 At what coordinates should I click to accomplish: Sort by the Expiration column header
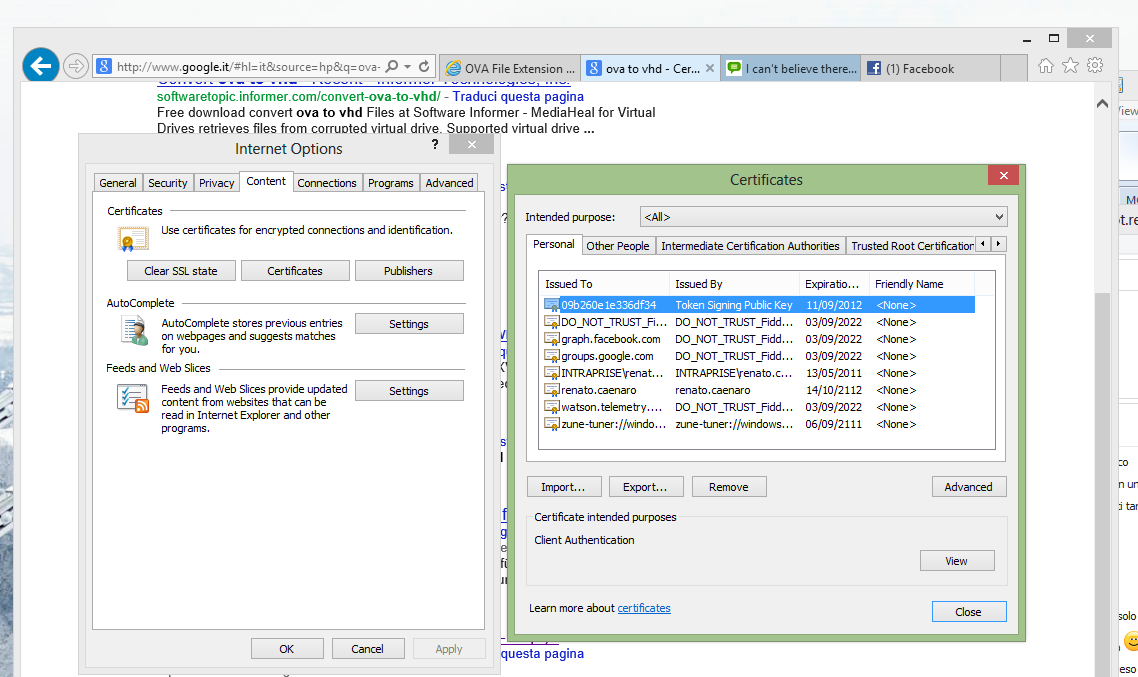834,284
